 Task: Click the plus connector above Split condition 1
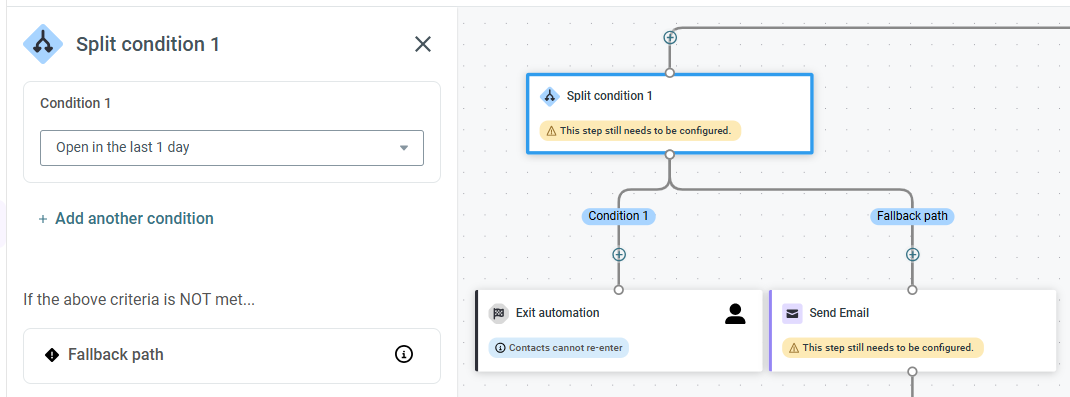(x=670, y=37)
